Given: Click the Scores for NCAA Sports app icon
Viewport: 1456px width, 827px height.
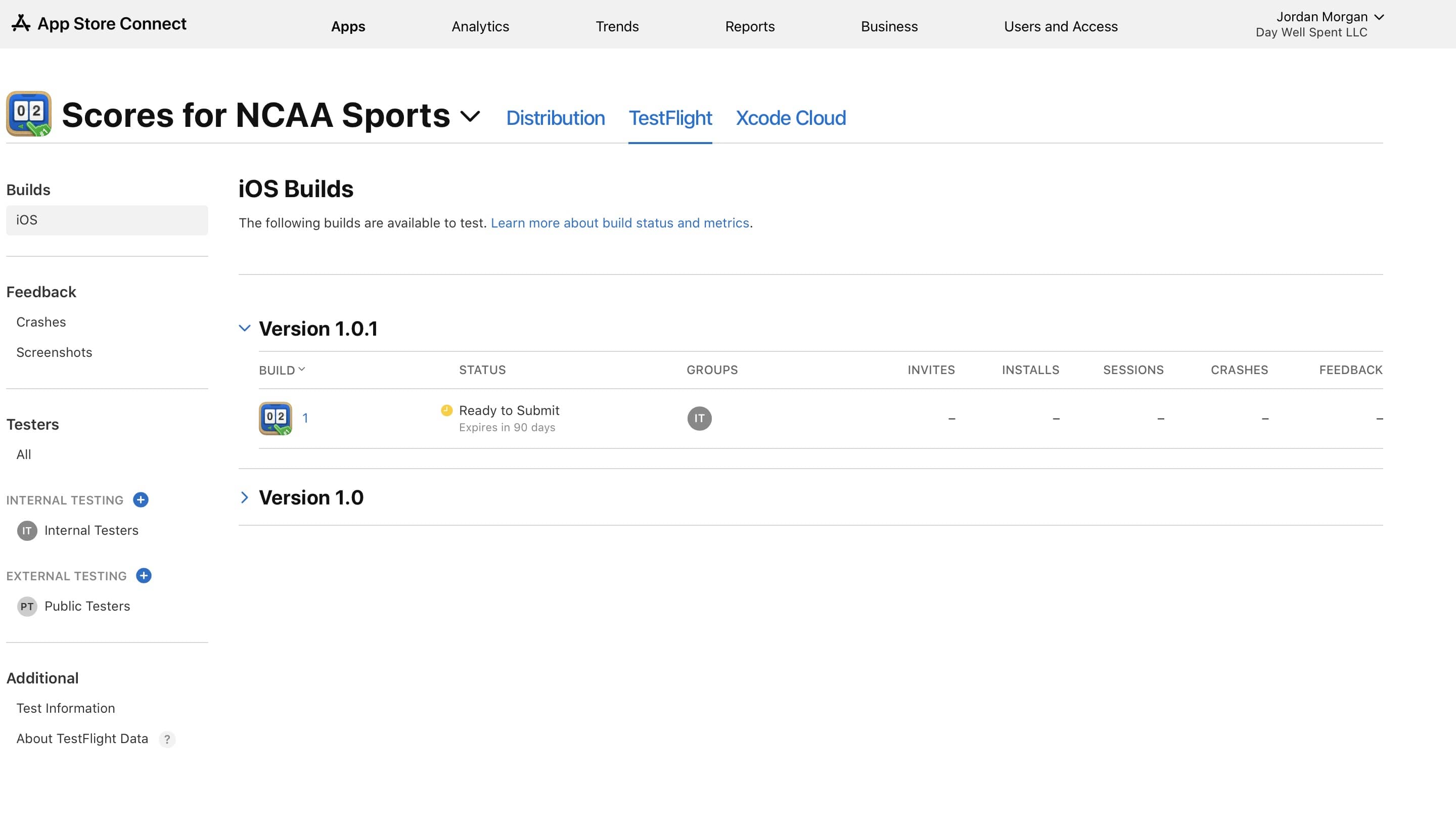Looking at the screenshot, I should [x=29, y=114].
